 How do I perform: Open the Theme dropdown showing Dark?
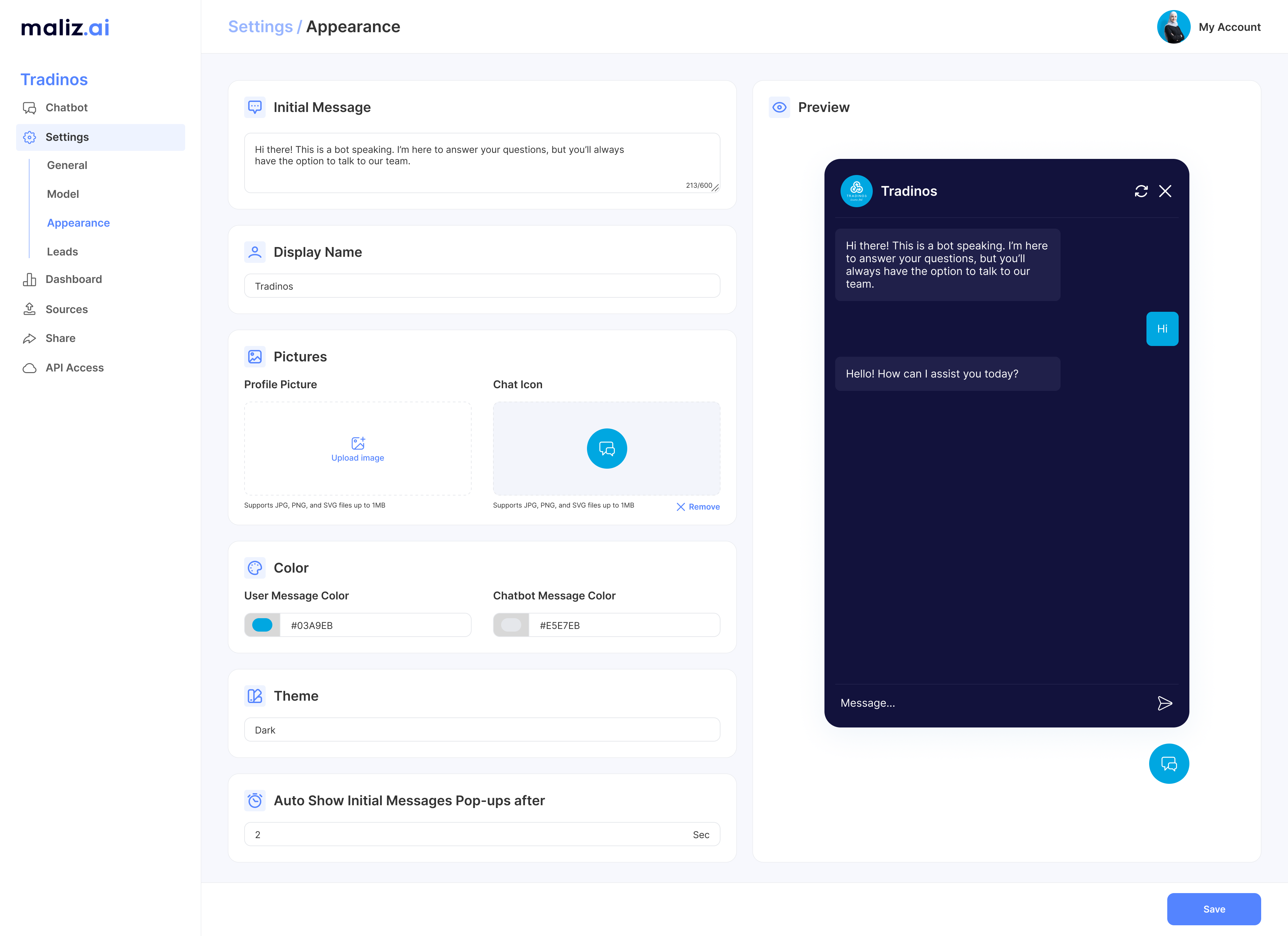click(482, 730)
